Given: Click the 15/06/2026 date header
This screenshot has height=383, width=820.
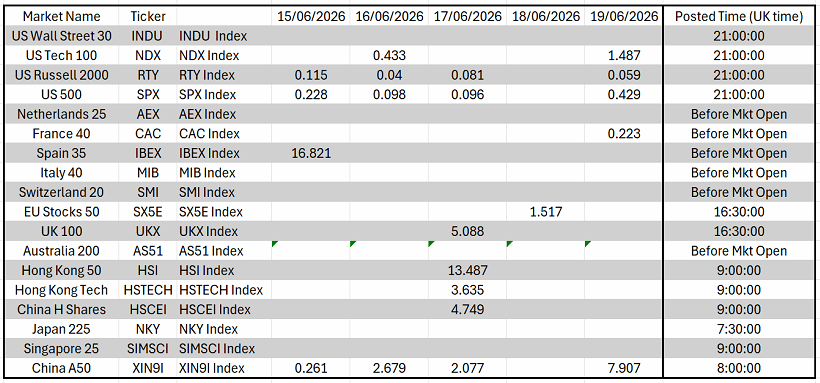Looking at the screenshot, I should point(311,16).
